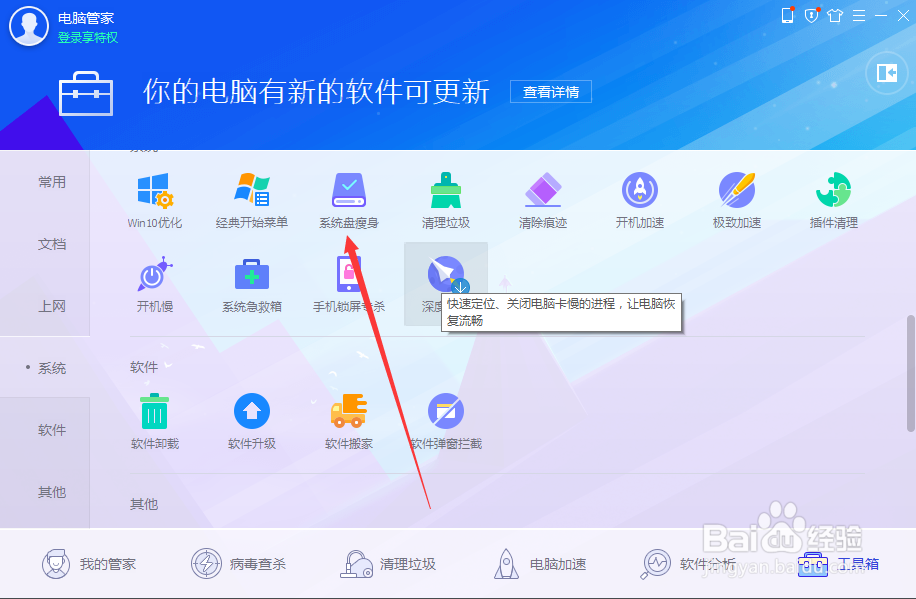
Task: Click 查看详情 to view software updates
Action: pyautogui.click(x=550, y=91)
